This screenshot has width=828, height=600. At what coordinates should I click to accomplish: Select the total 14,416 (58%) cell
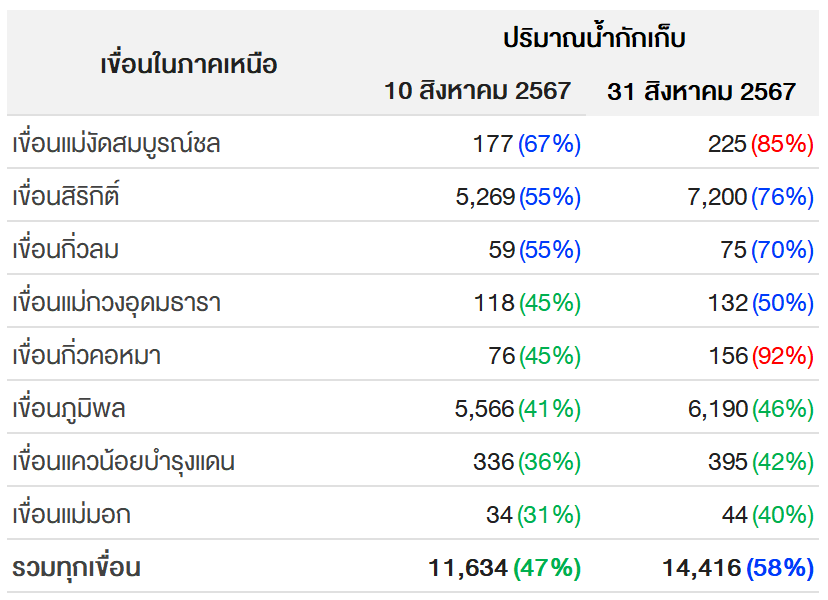click(x=738, y=568)
